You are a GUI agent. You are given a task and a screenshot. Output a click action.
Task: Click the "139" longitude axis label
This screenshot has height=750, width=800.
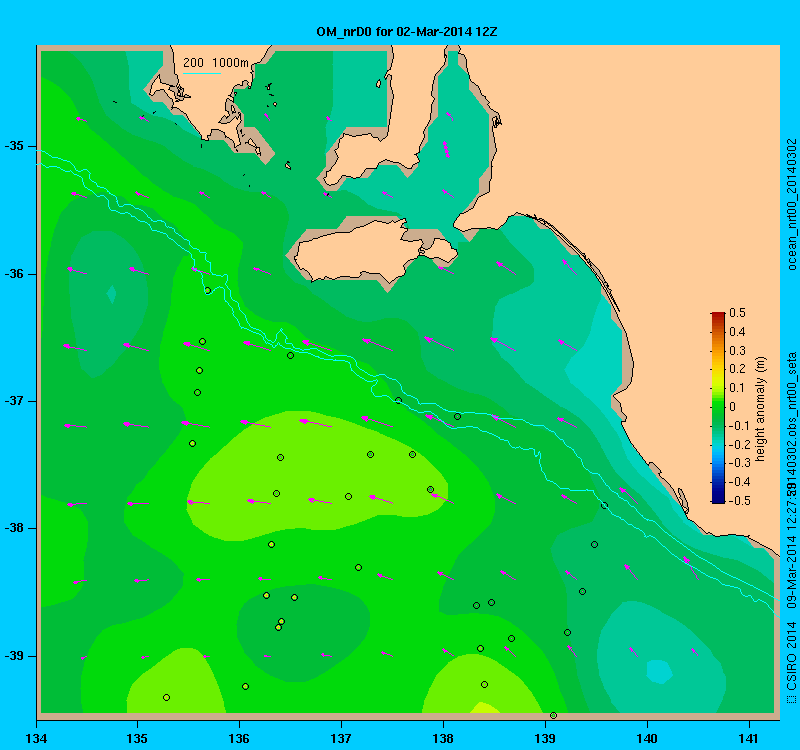click(545, 738)
